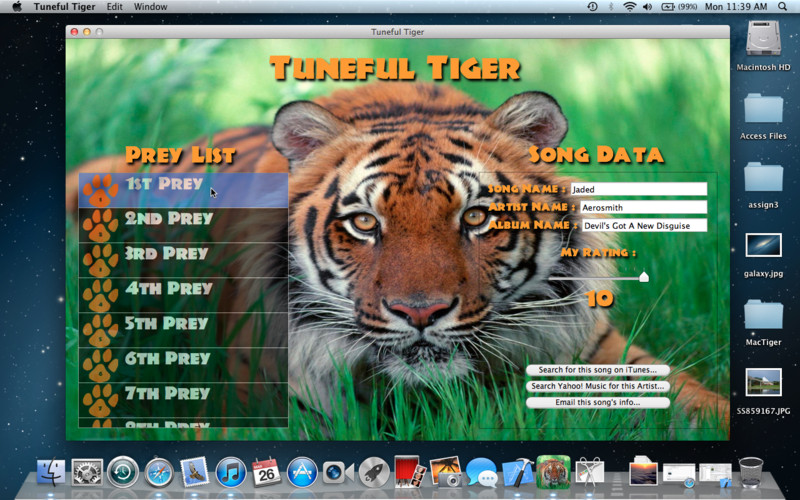Click the paw print next to 3rd Prey
The height and width of the screenshot is (500, 800).
(100, 260)
